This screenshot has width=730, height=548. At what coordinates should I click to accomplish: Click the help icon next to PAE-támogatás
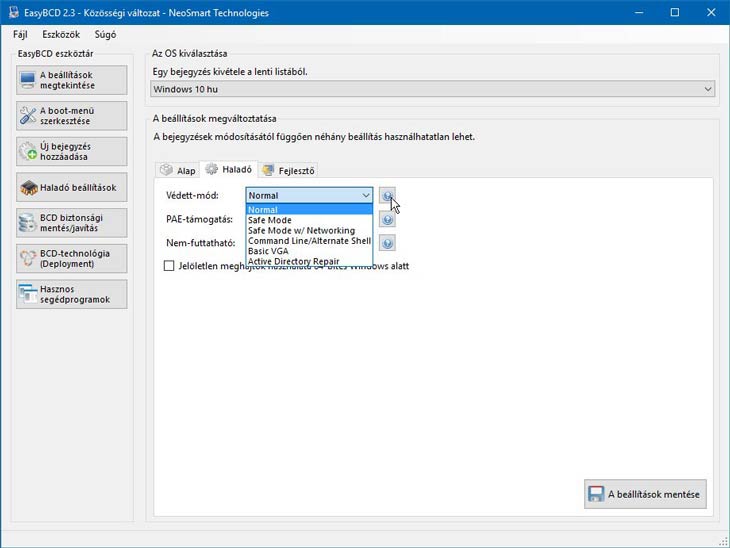coord(387,219)
